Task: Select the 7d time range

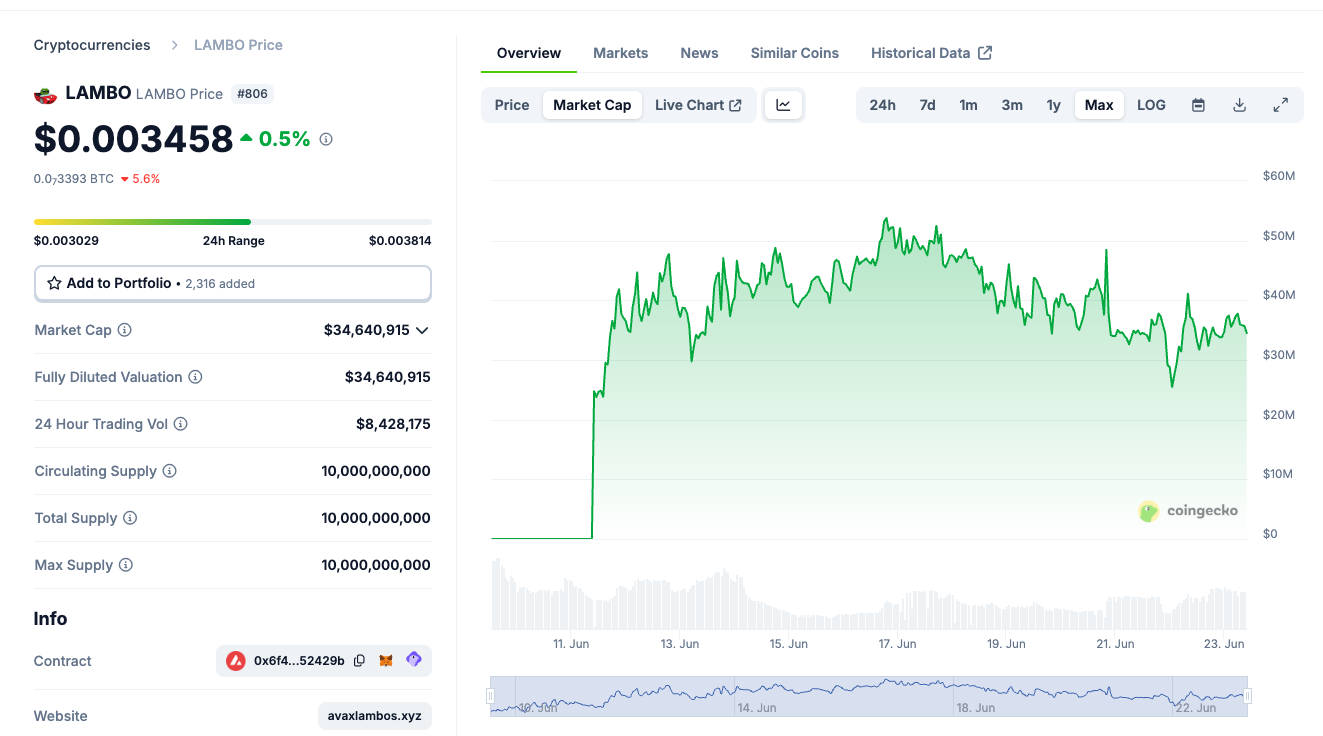Action: [928, 105]
